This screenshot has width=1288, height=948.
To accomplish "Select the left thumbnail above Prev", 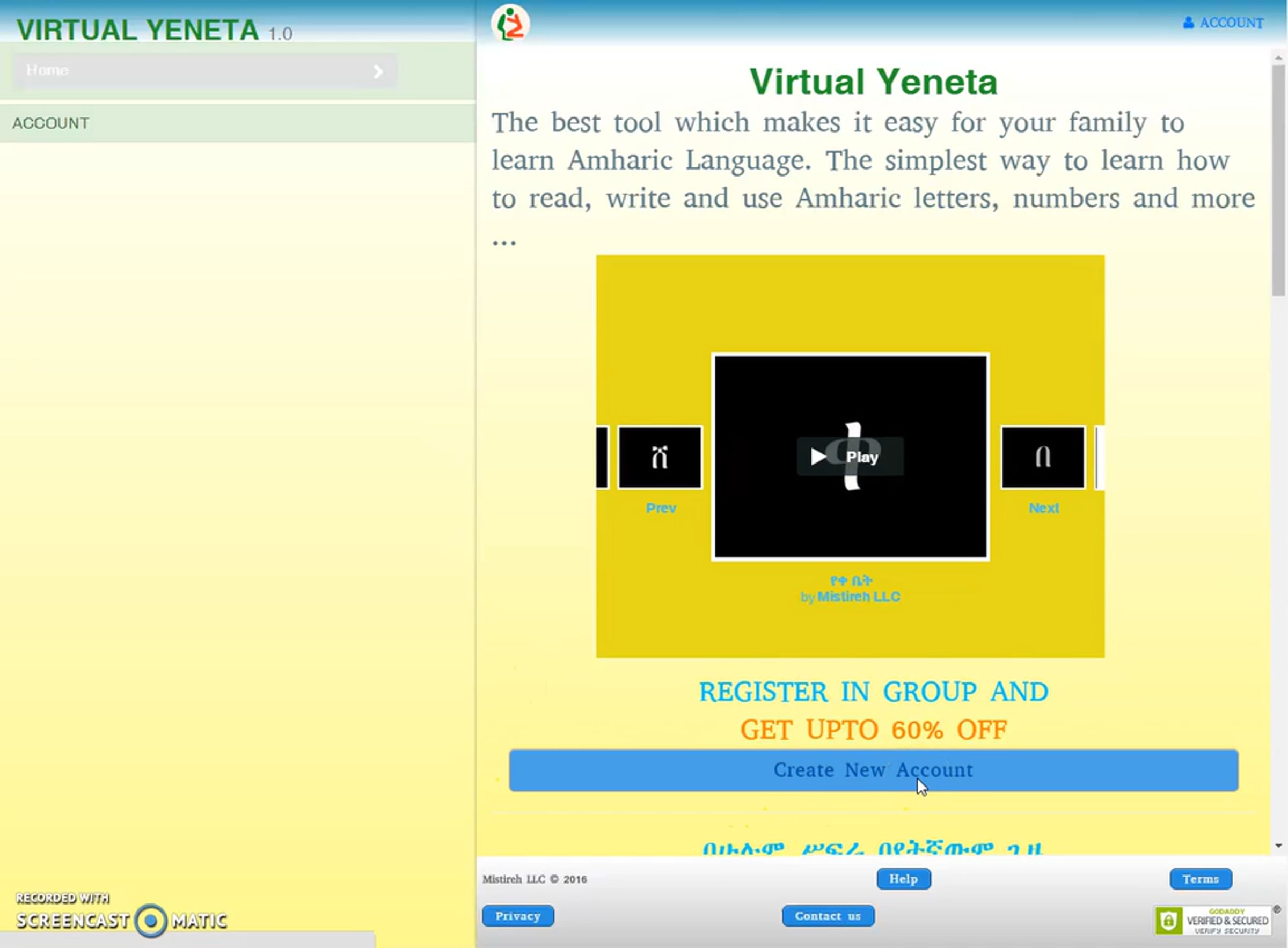I will [660, 457].
